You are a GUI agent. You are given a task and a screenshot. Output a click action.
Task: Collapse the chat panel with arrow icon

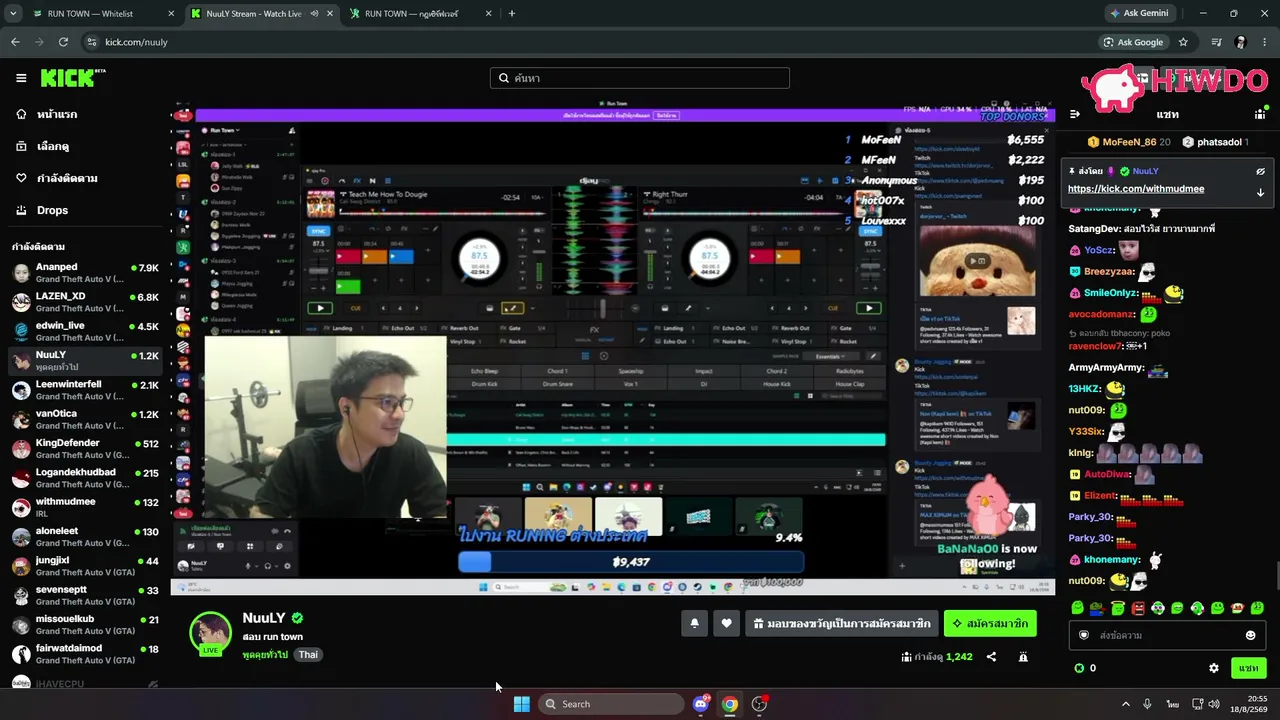1075,114
